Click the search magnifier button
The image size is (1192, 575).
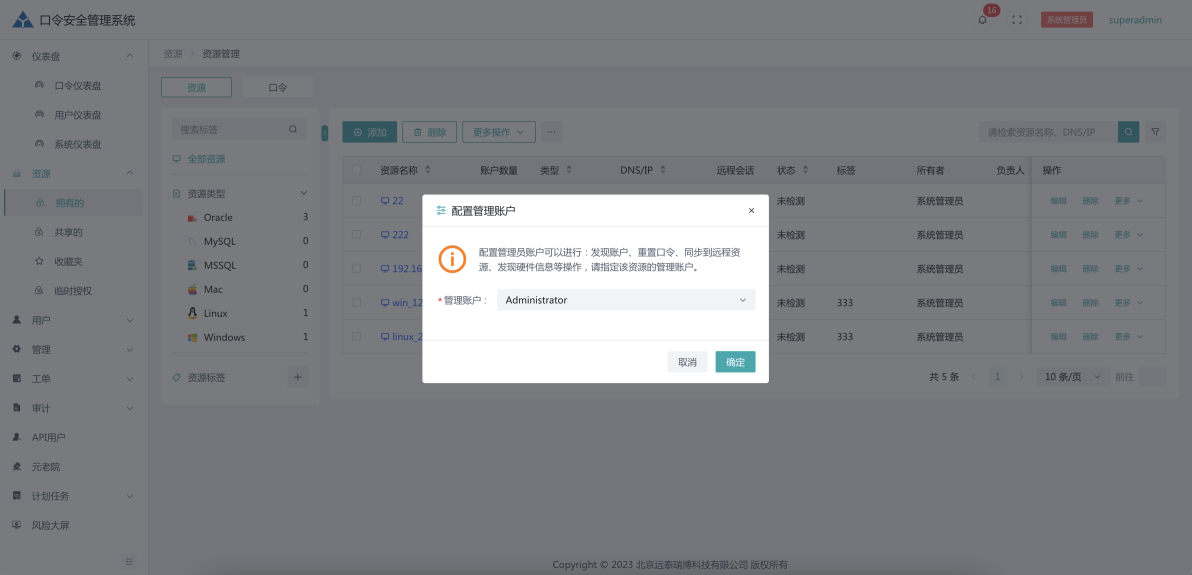(x=1128, y=132)
